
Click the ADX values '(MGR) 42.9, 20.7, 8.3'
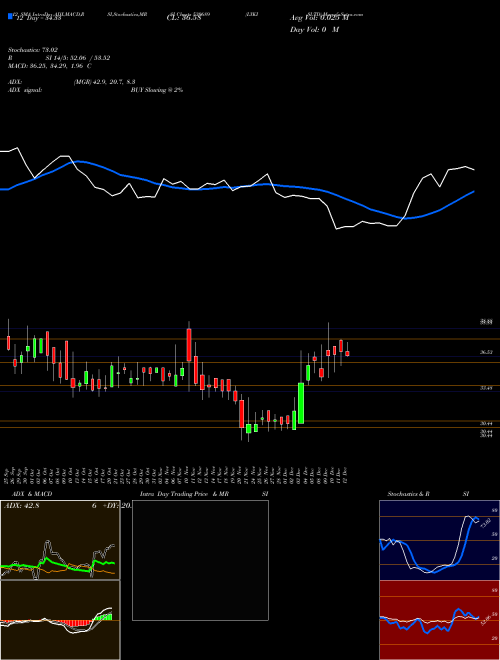click(x=104, y=82)
